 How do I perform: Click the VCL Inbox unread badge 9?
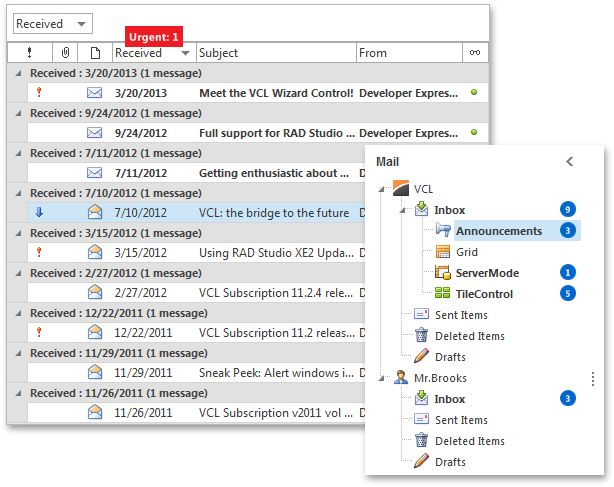coord(567,209)
